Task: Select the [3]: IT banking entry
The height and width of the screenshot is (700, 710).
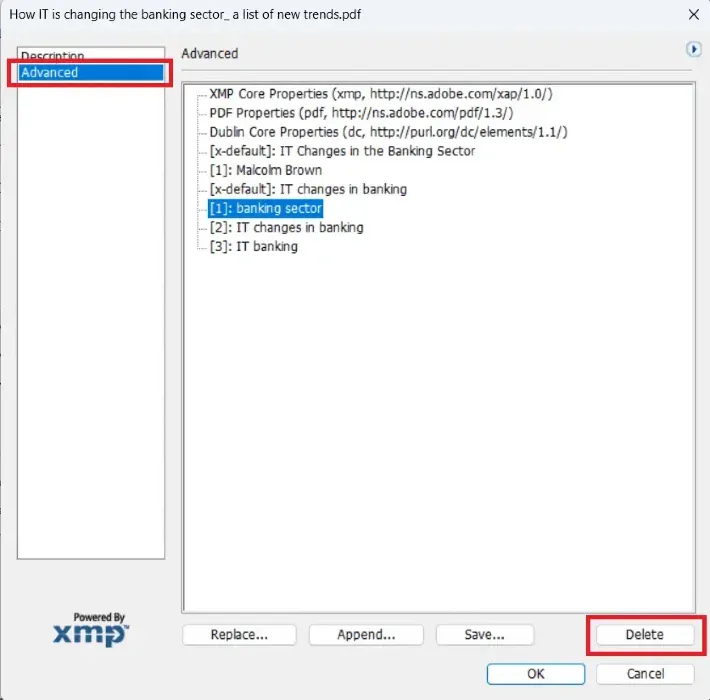Action: [254, 246]
